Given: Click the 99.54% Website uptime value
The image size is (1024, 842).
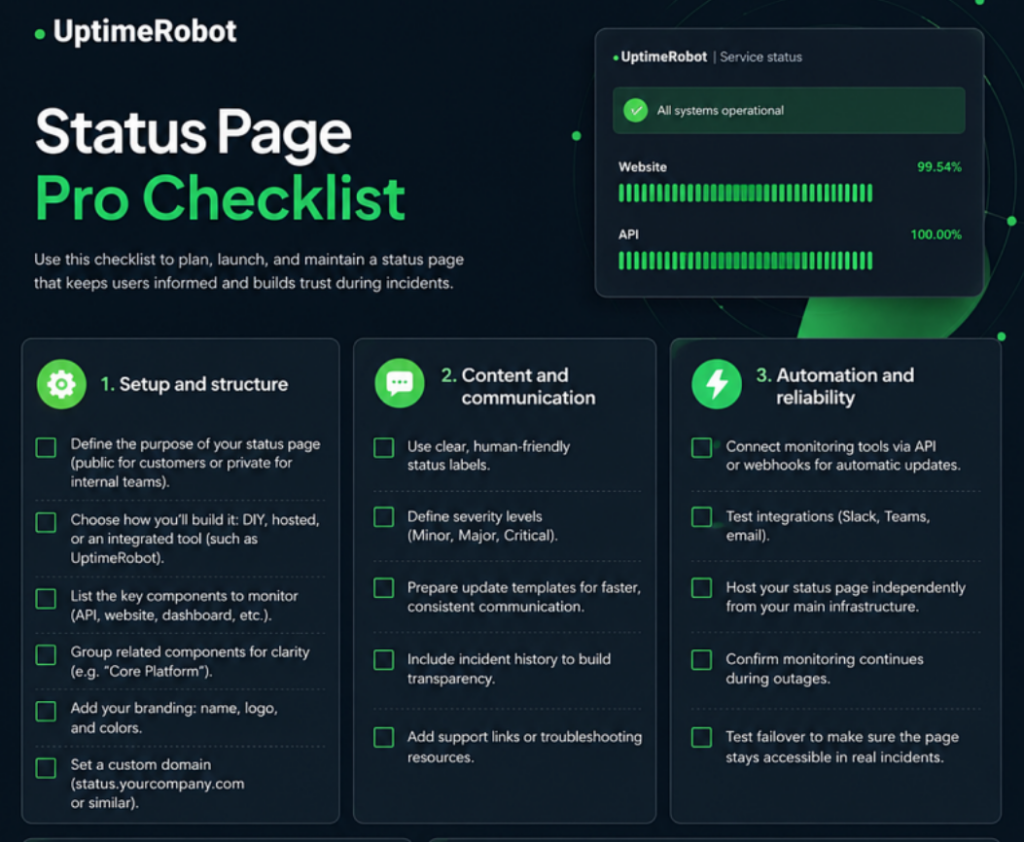Looking at the screenshot, I should (x=939, y=167).
